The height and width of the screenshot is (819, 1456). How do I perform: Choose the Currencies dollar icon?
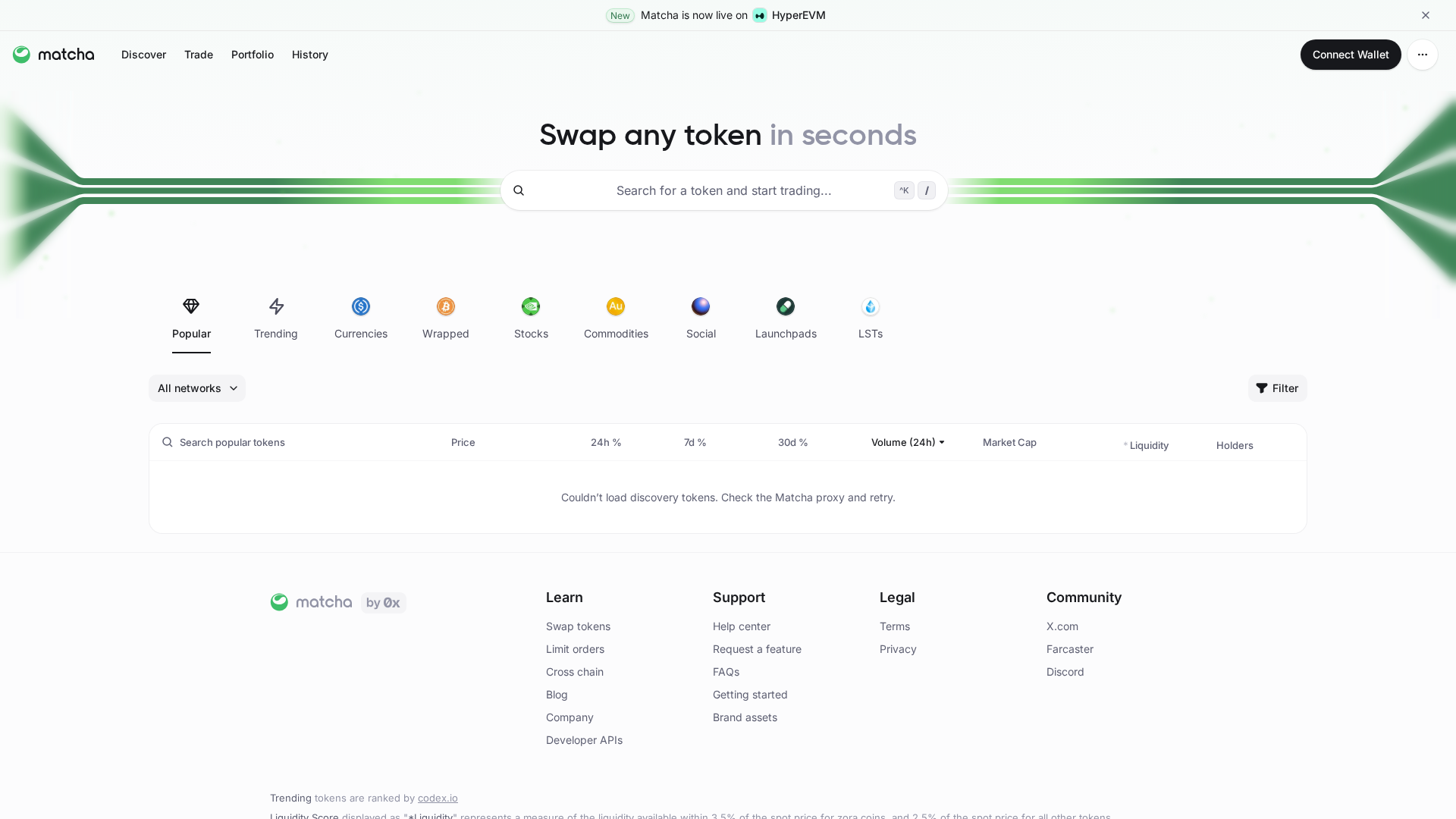361,306
